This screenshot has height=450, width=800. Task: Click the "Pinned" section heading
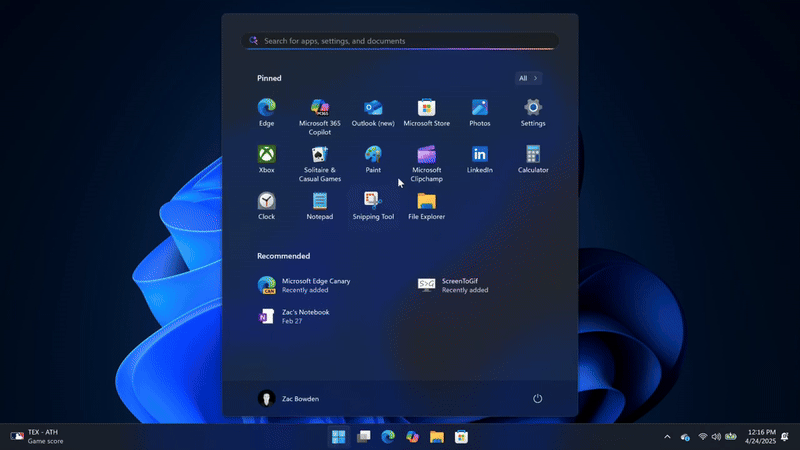pos(269,78)
